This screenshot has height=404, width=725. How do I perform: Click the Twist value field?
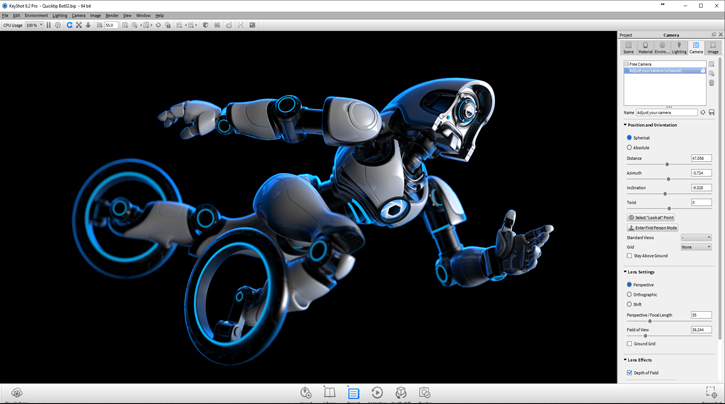tap(701, 202)
